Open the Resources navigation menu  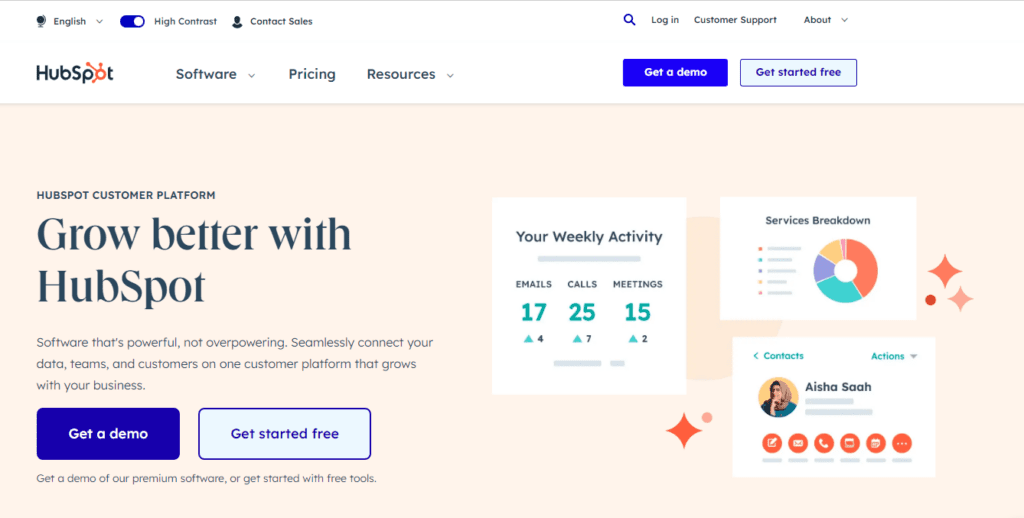coord(410,74)
